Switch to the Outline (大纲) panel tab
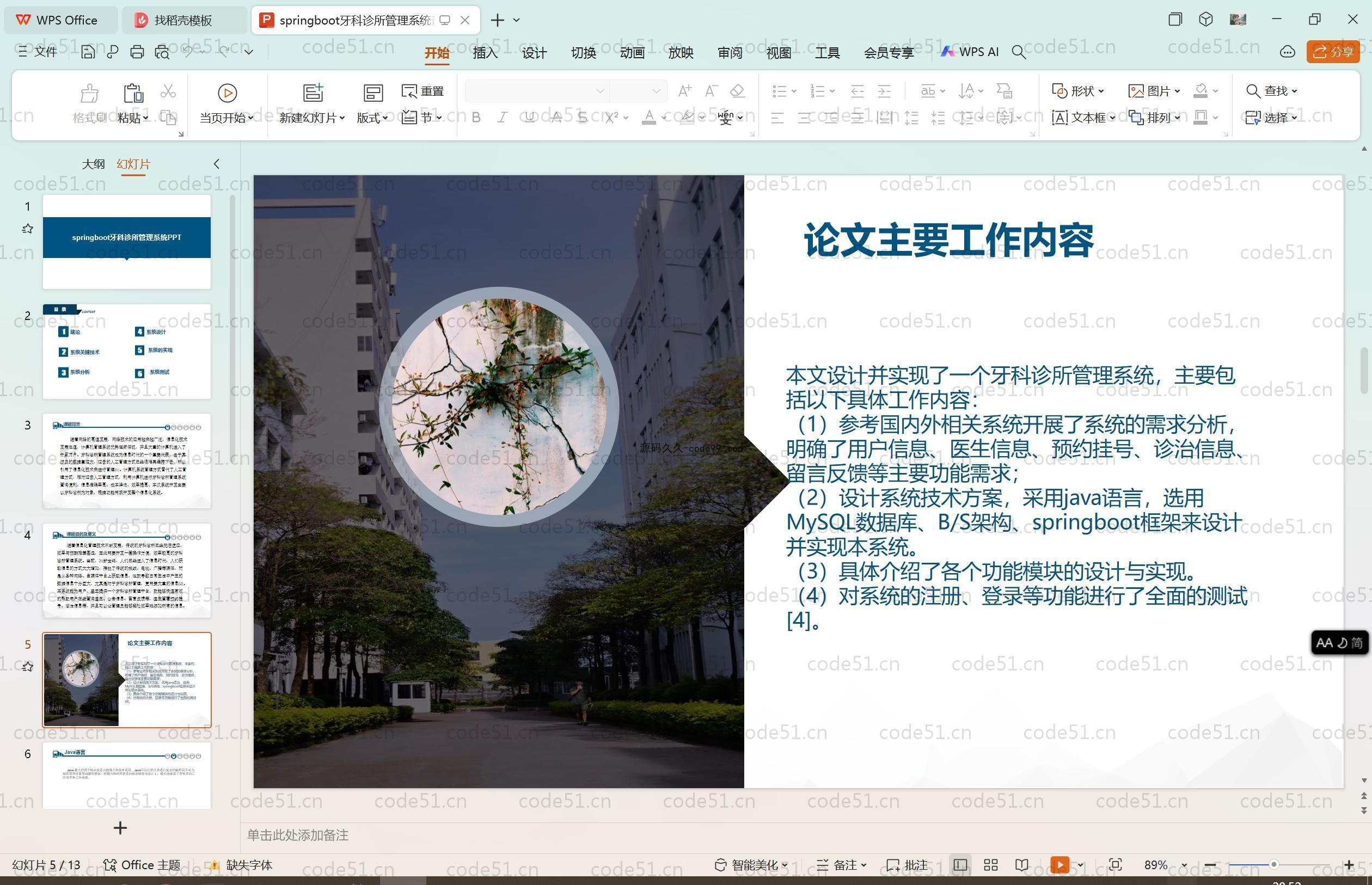1372x885 pixels. 93,164
